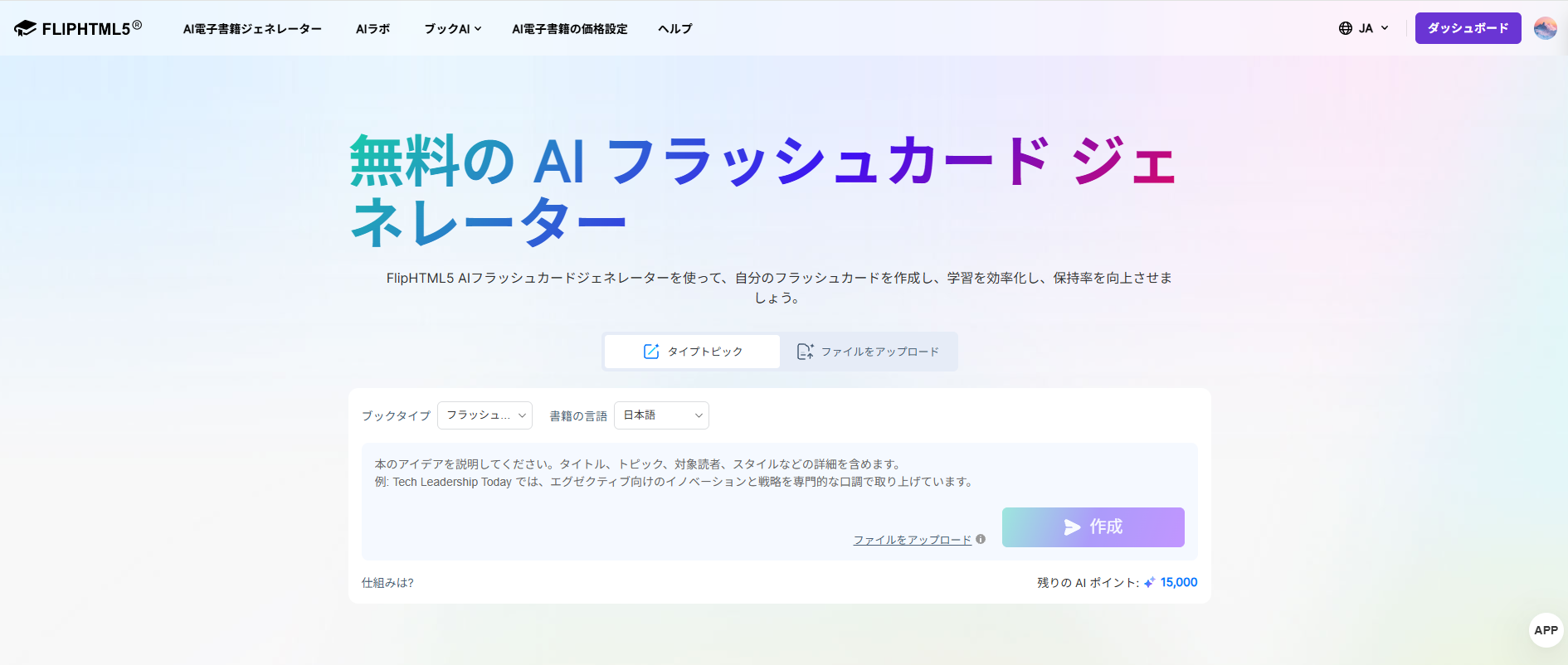Image resolution: width=1568 pixels, height=665 pixels.
Task: Click the FlipHTML5 logo
Action: coord(78,28)
